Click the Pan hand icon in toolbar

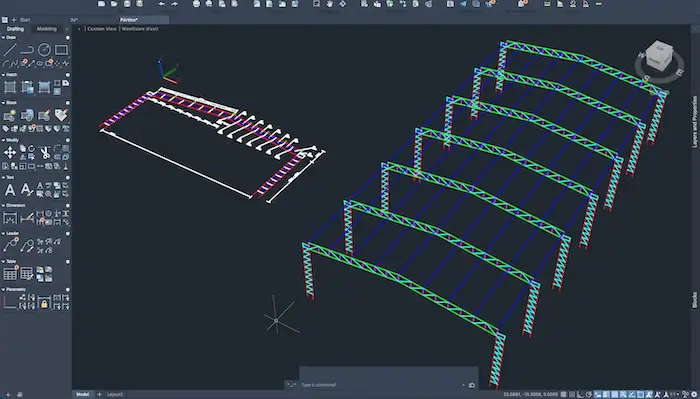coord(329,4)
